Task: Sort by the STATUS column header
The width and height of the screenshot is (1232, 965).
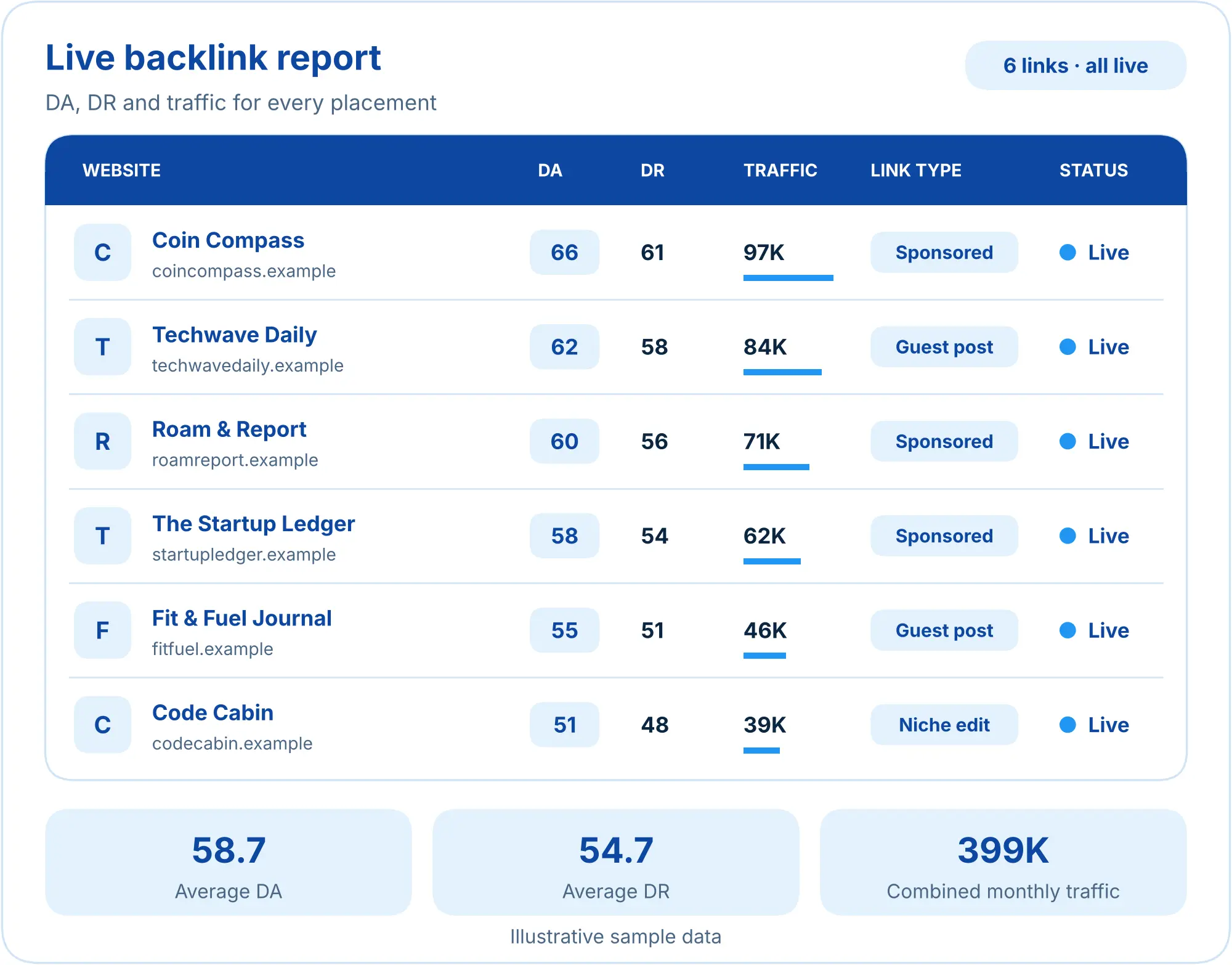Action: point(1093,170)
